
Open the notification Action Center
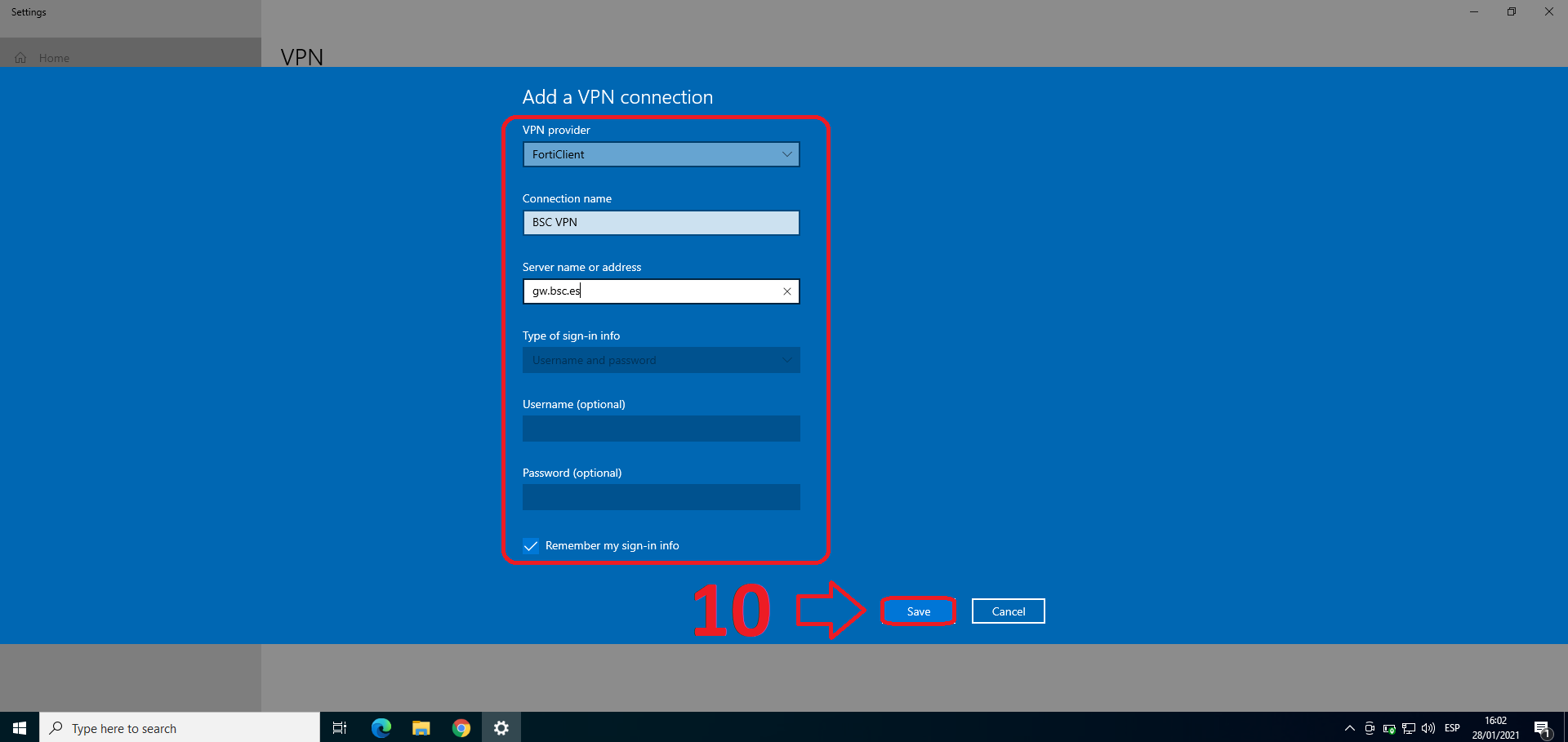(x=1542, y=728)
